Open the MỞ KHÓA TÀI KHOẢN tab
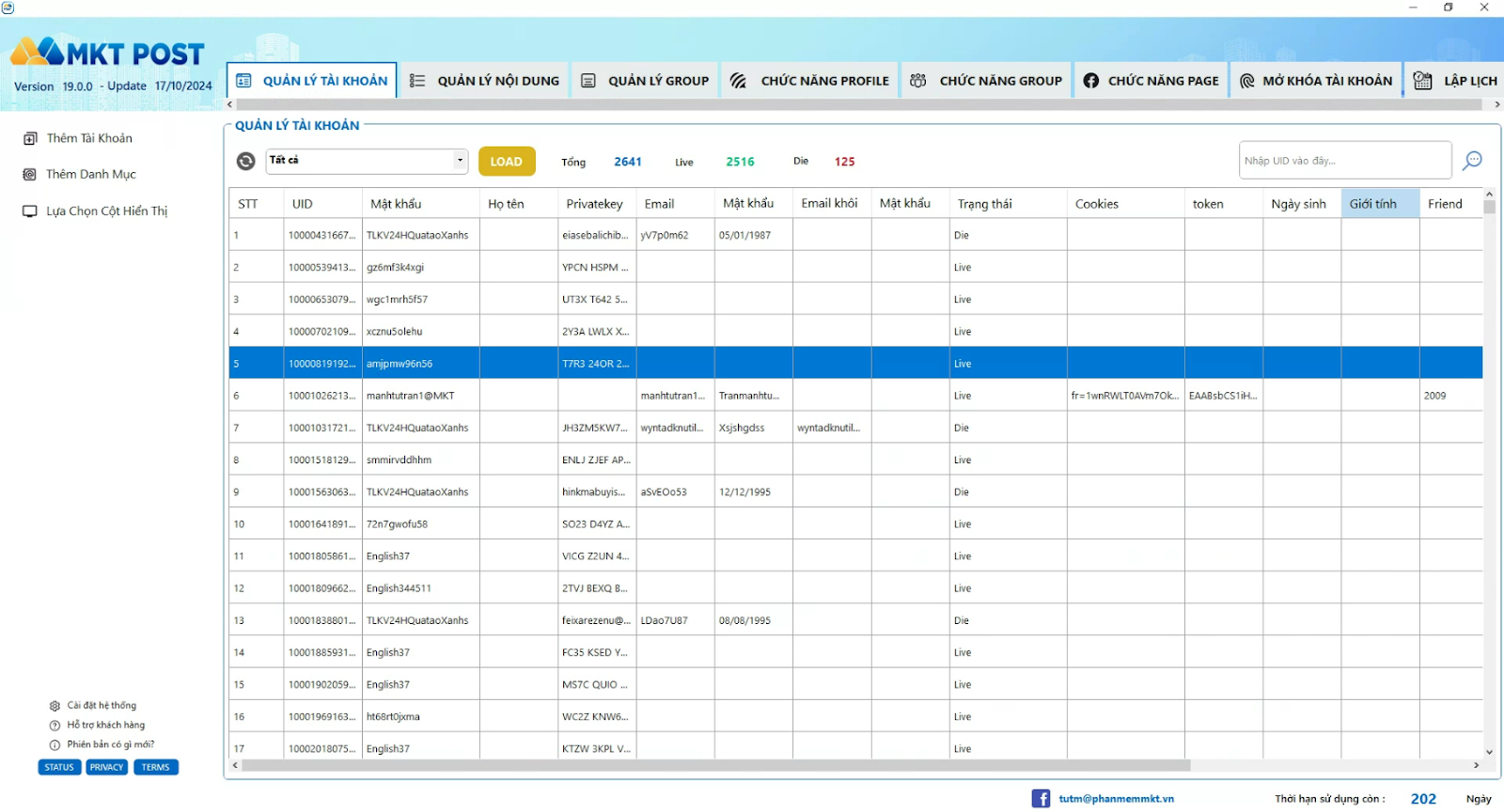 click(1316, 81)
